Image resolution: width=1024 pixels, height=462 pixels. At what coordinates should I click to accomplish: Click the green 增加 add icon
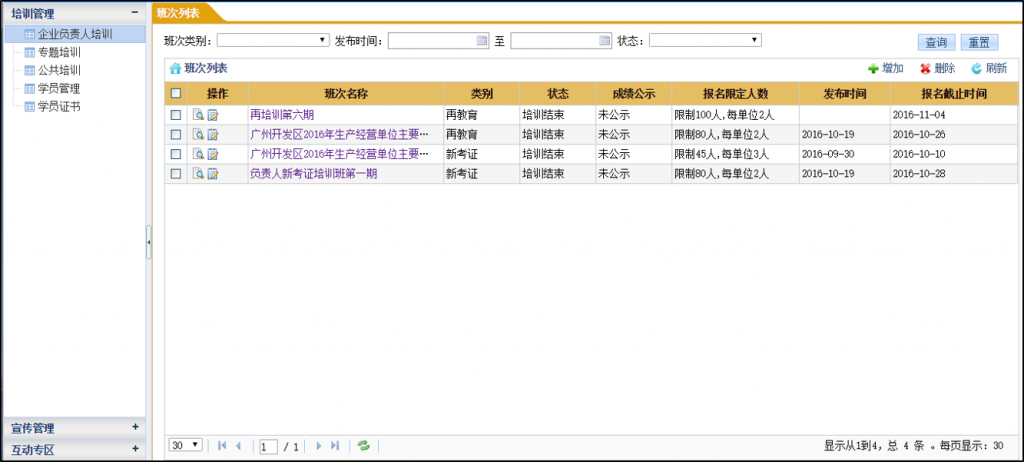pos(873,69)
